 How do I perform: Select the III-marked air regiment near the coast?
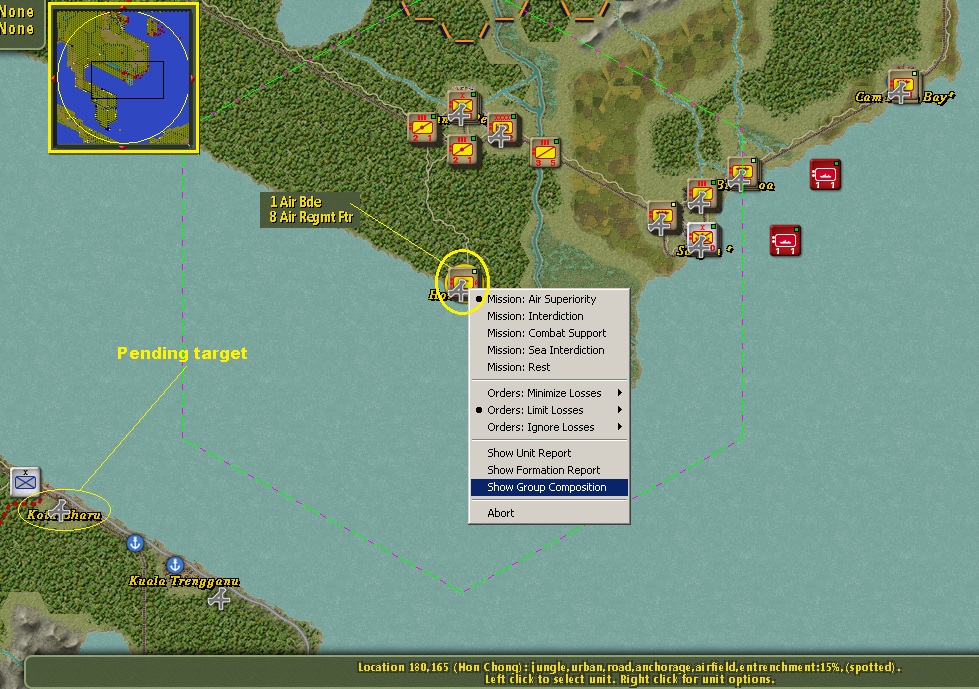(x=702, y=195)
